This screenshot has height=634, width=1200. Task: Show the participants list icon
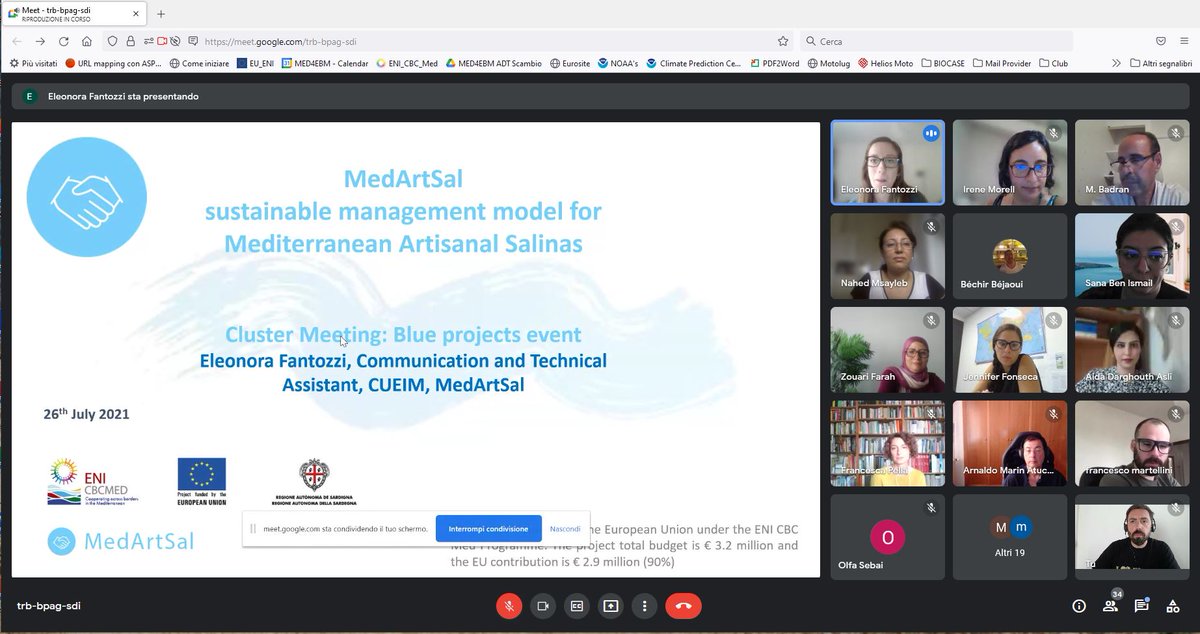(x=1110, y=606)
